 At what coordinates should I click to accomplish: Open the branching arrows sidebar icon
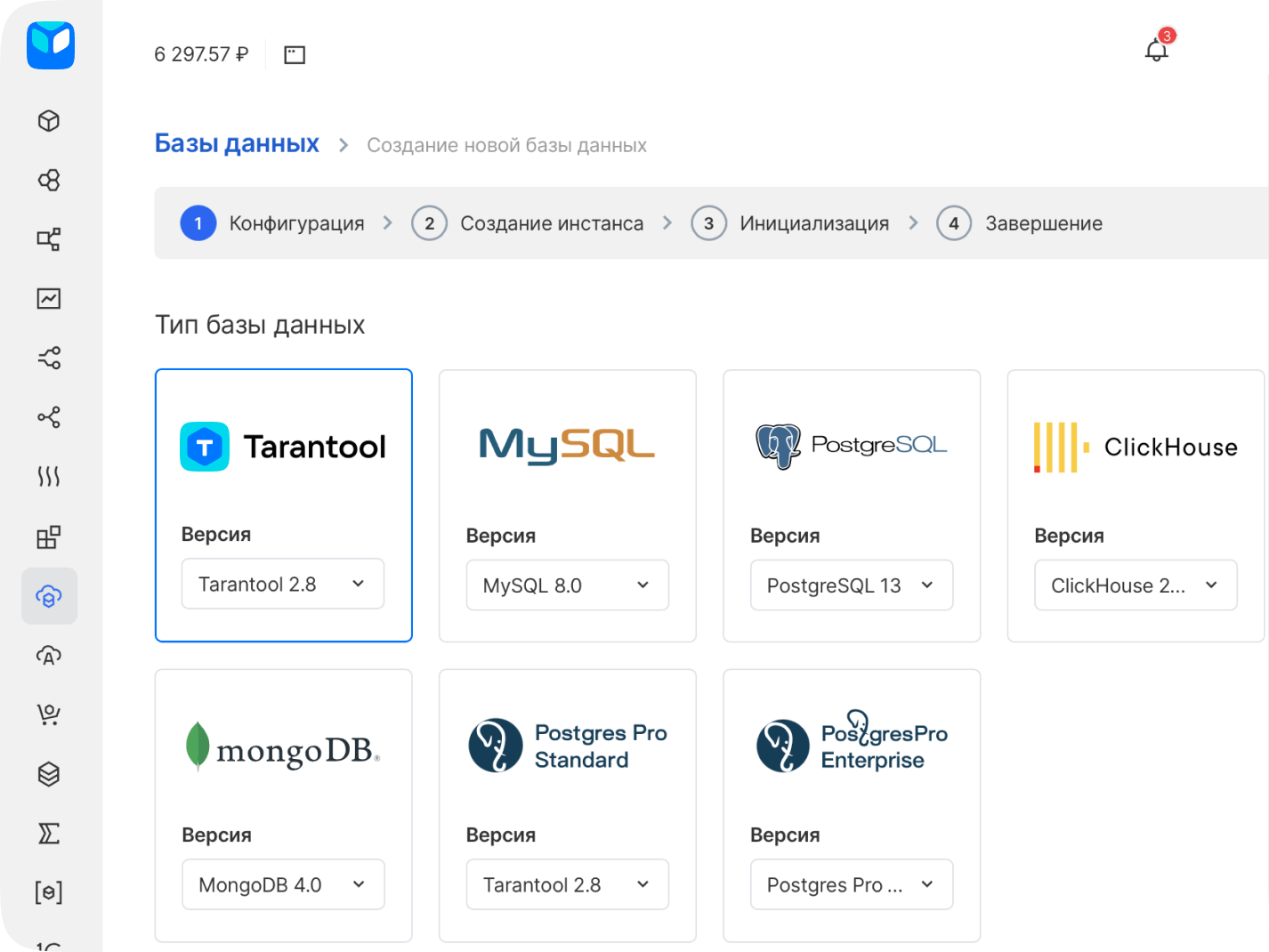pyautogui.click(x=49, y=358)
